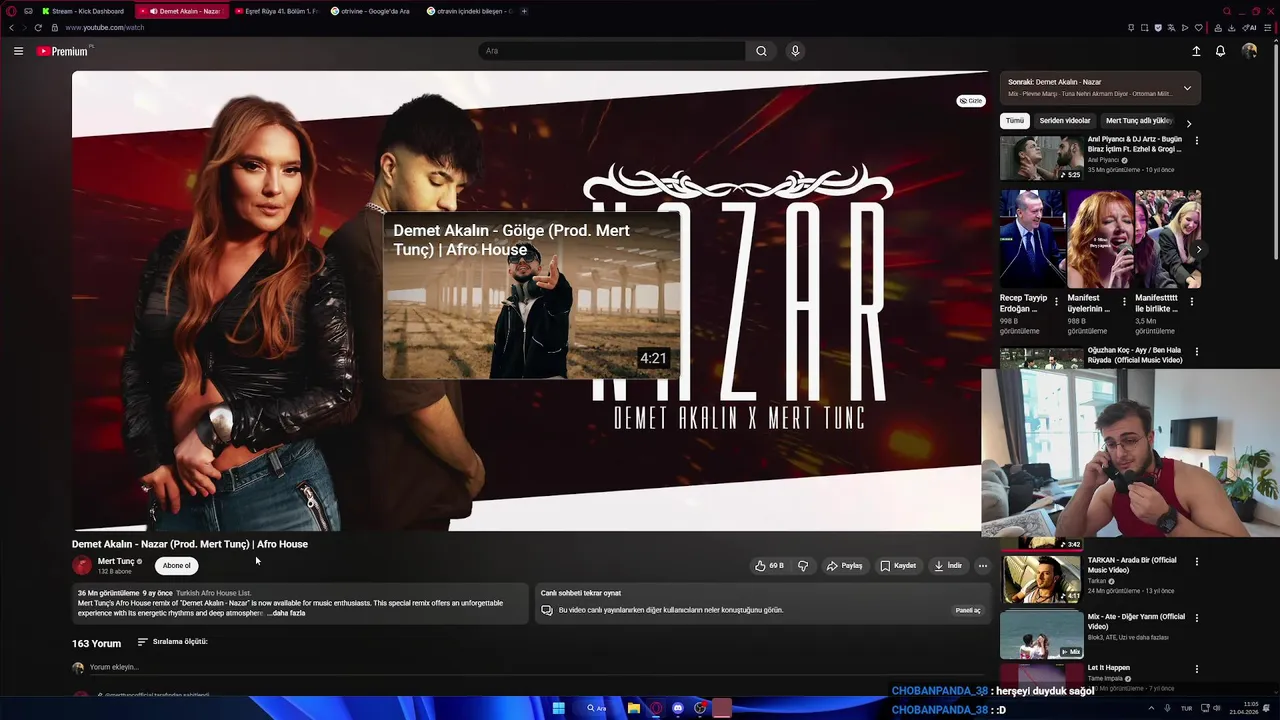Open options for Recep Tayyip short
Screen dimensions: 1280x720
pyautogui.click(x=1057, y=302)
